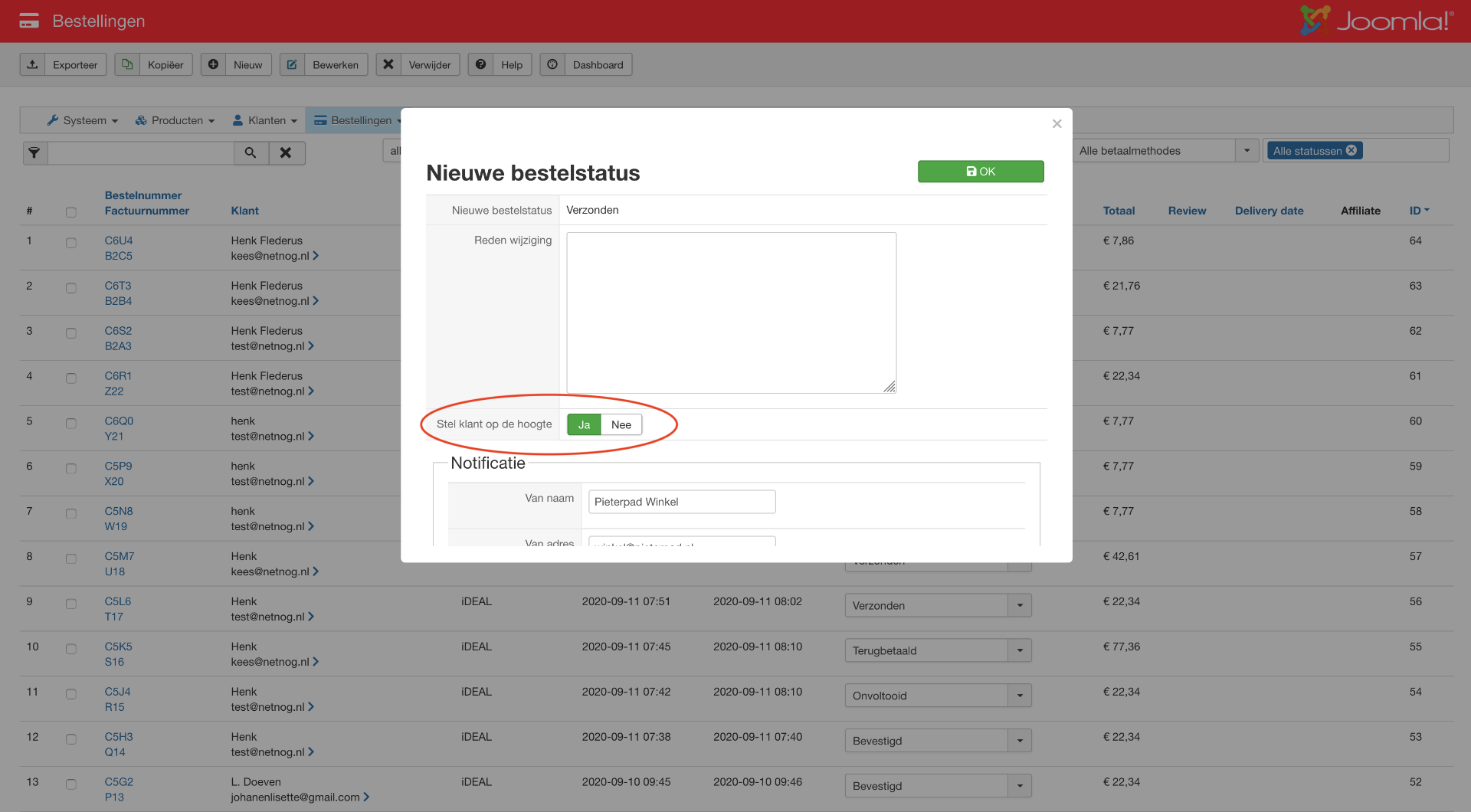
Task: Remove the Alle statussen filter tag
Action: [x=1351, y=150]
